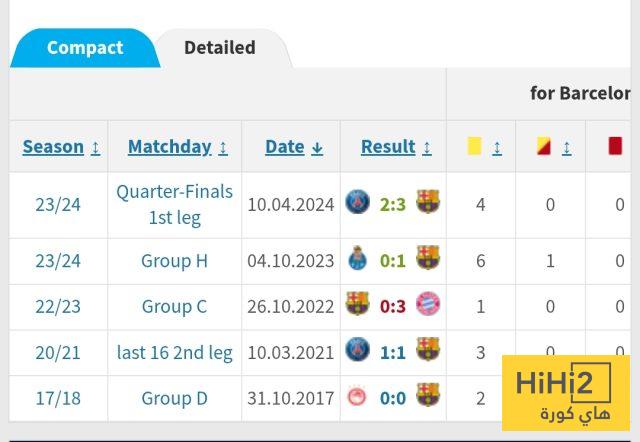Open the 2:3 match result link
The height and width of the screenshot is (442, 640).
393,204
